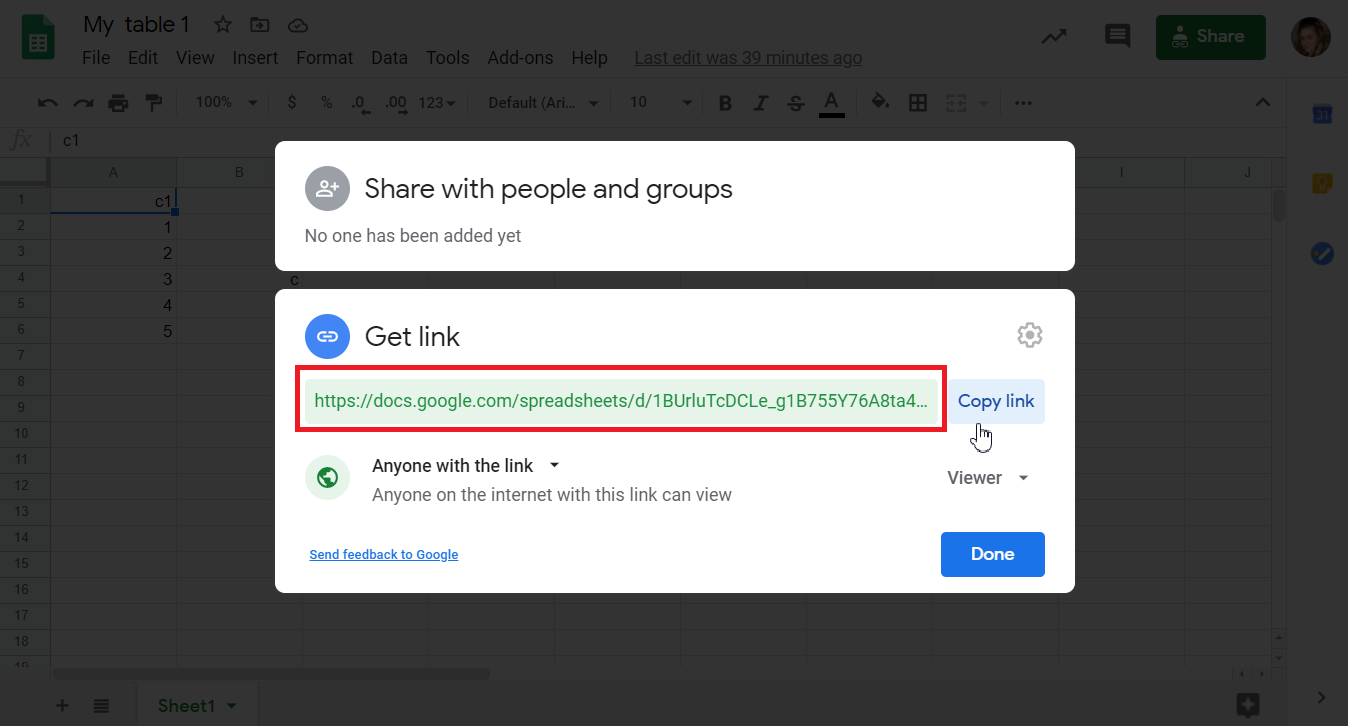Viewport: 1348px width, 726px height.
Task: Open the fill color paint bucket
Action: [880, 102]
